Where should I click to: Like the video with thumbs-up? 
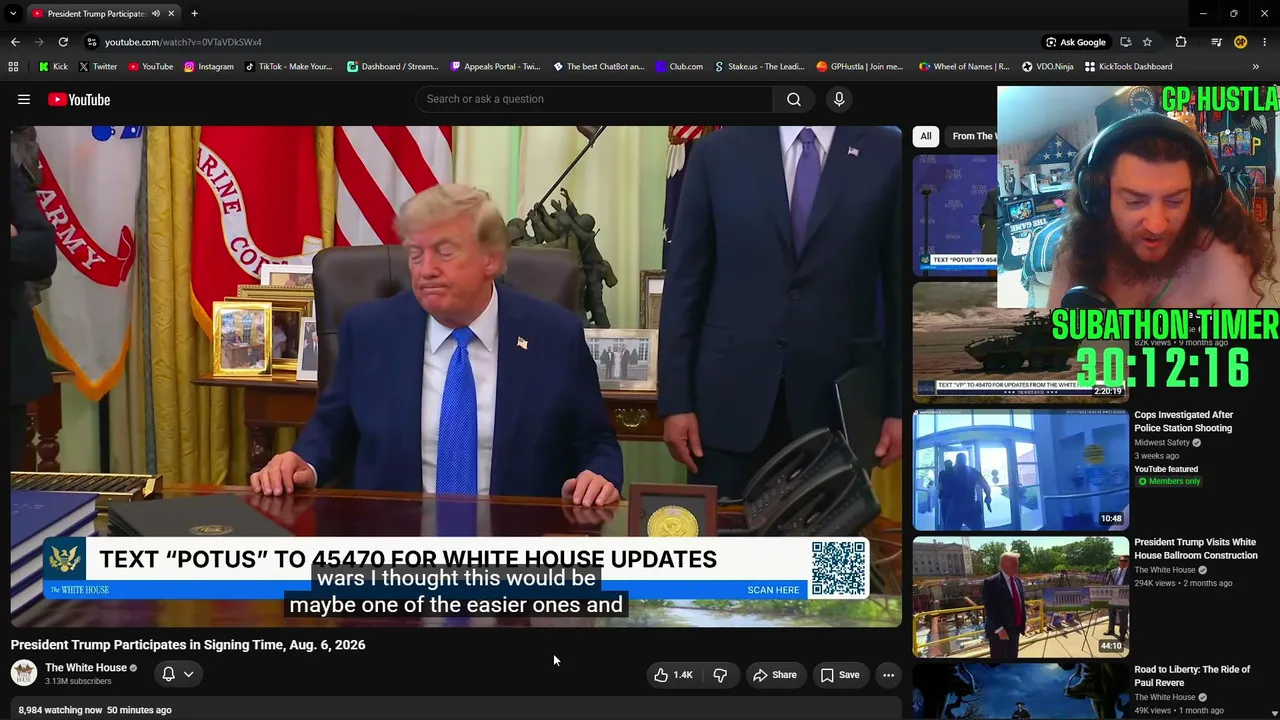click(x=673, y=675)
